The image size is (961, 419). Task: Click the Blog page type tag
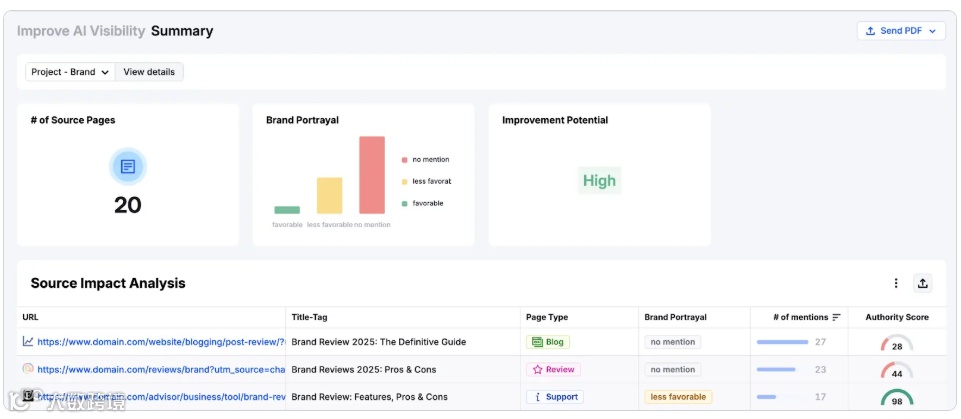tap(548, 342)
